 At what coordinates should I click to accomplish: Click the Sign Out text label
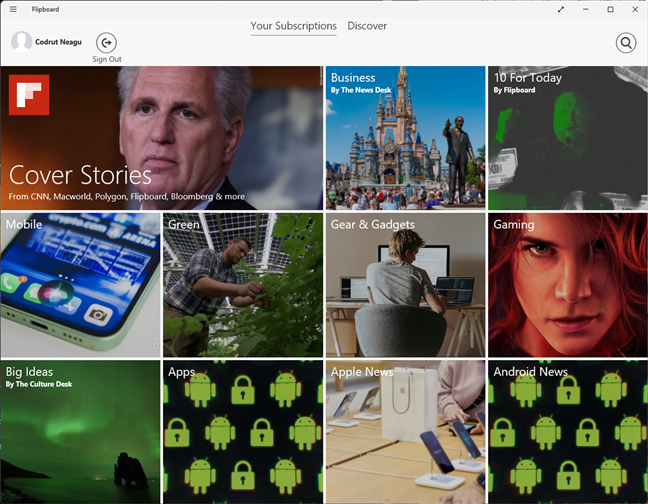(107, 59)
